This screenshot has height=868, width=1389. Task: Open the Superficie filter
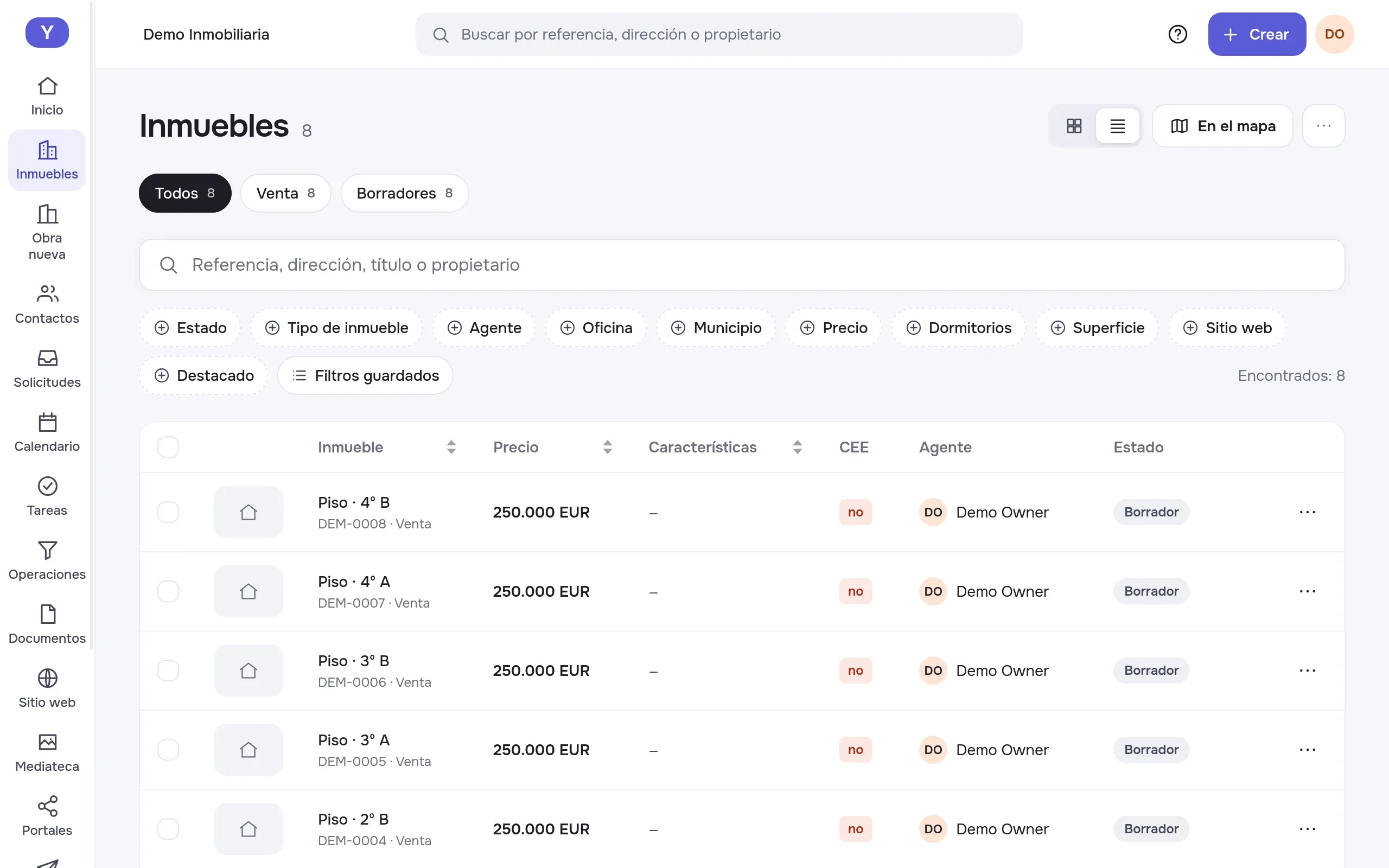click(x=1097, y=328)
